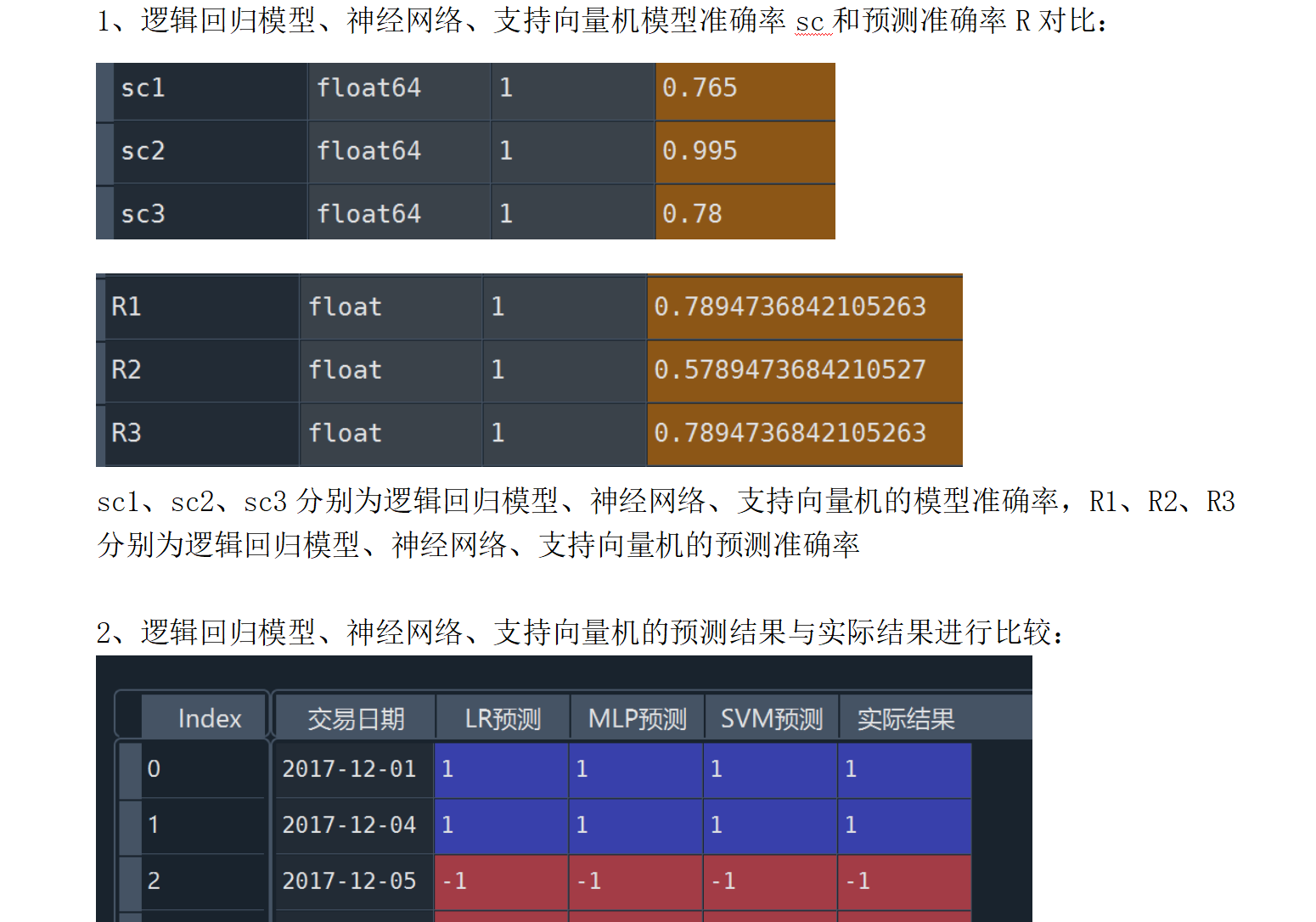Click the 交易日期 column header
Screen dimensions: 1316x922
(356, 718)
